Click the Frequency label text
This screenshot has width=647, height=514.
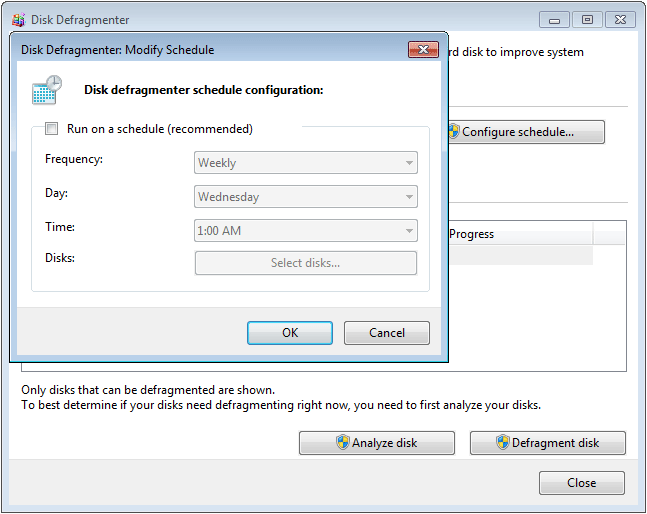click(x=74, y=159)
